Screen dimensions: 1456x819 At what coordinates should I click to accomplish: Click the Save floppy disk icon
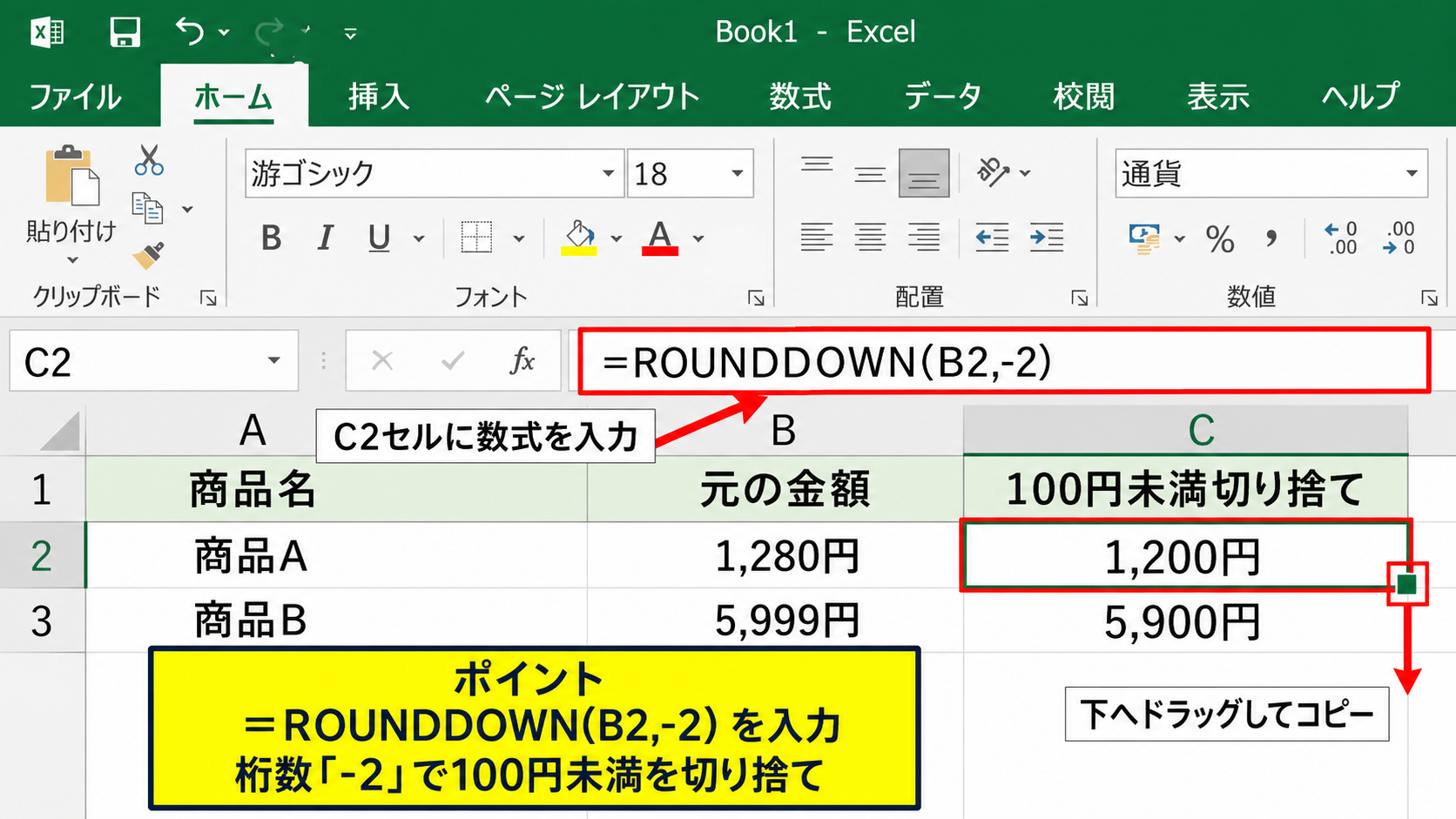125,33
